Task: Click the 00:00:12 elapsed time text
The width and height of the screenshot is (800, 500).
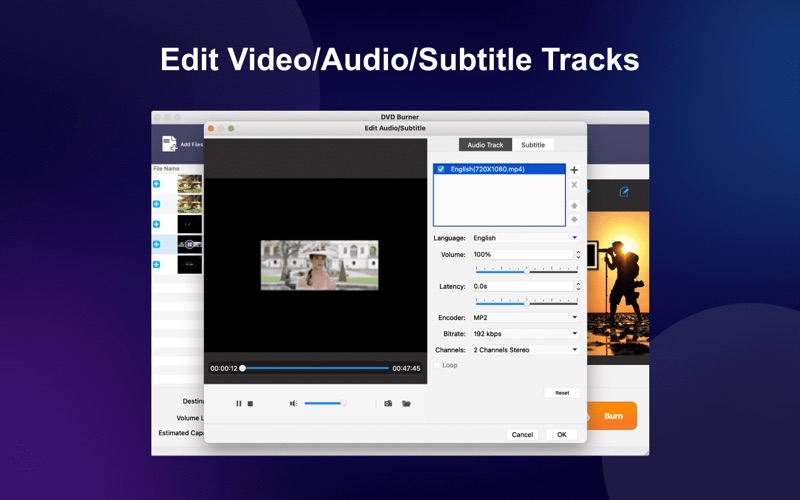Action: click(x=224, y=368)
